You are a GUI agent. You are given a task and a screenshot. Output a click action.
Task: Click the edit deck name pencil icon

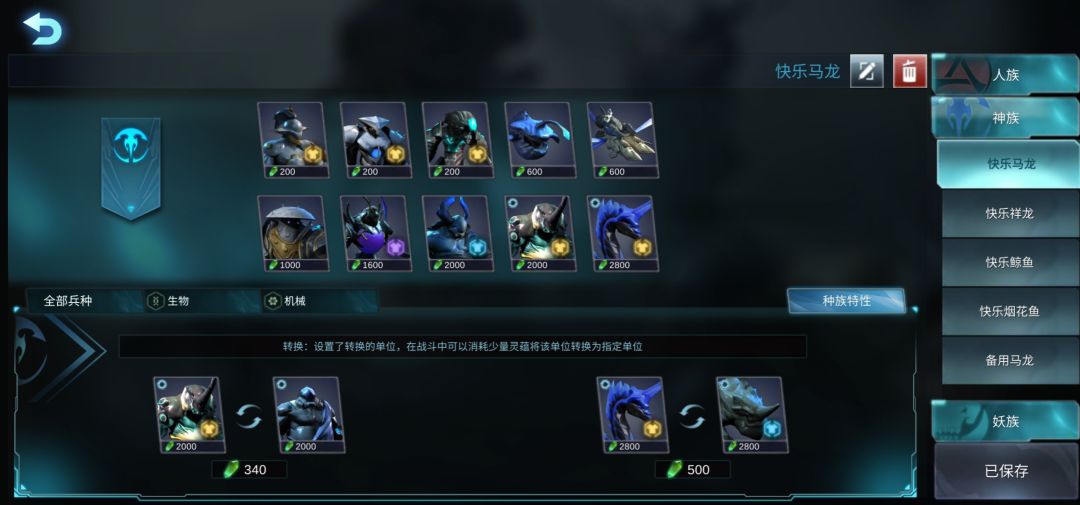click(866, 71)
